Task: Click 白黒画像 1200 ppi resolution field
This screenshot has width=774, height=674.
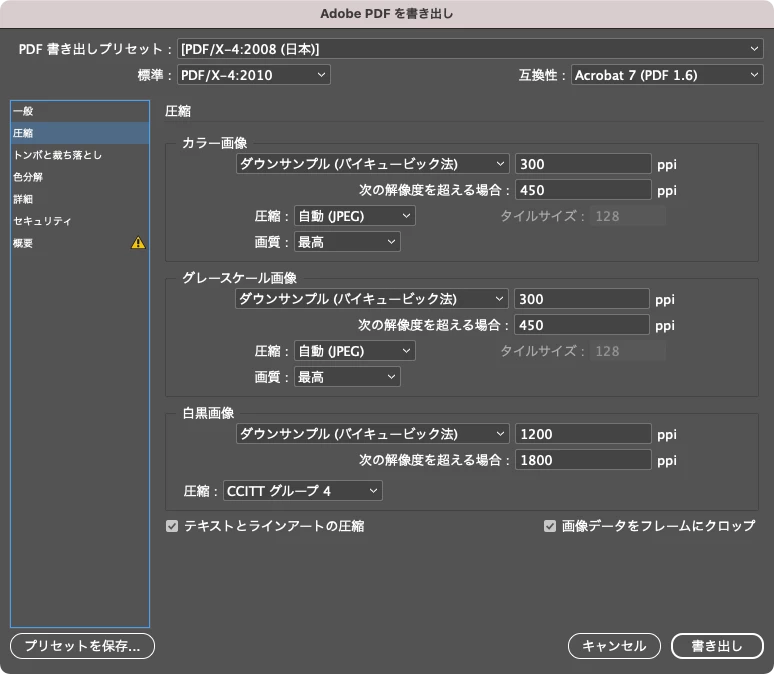Action: pos(583,434)
